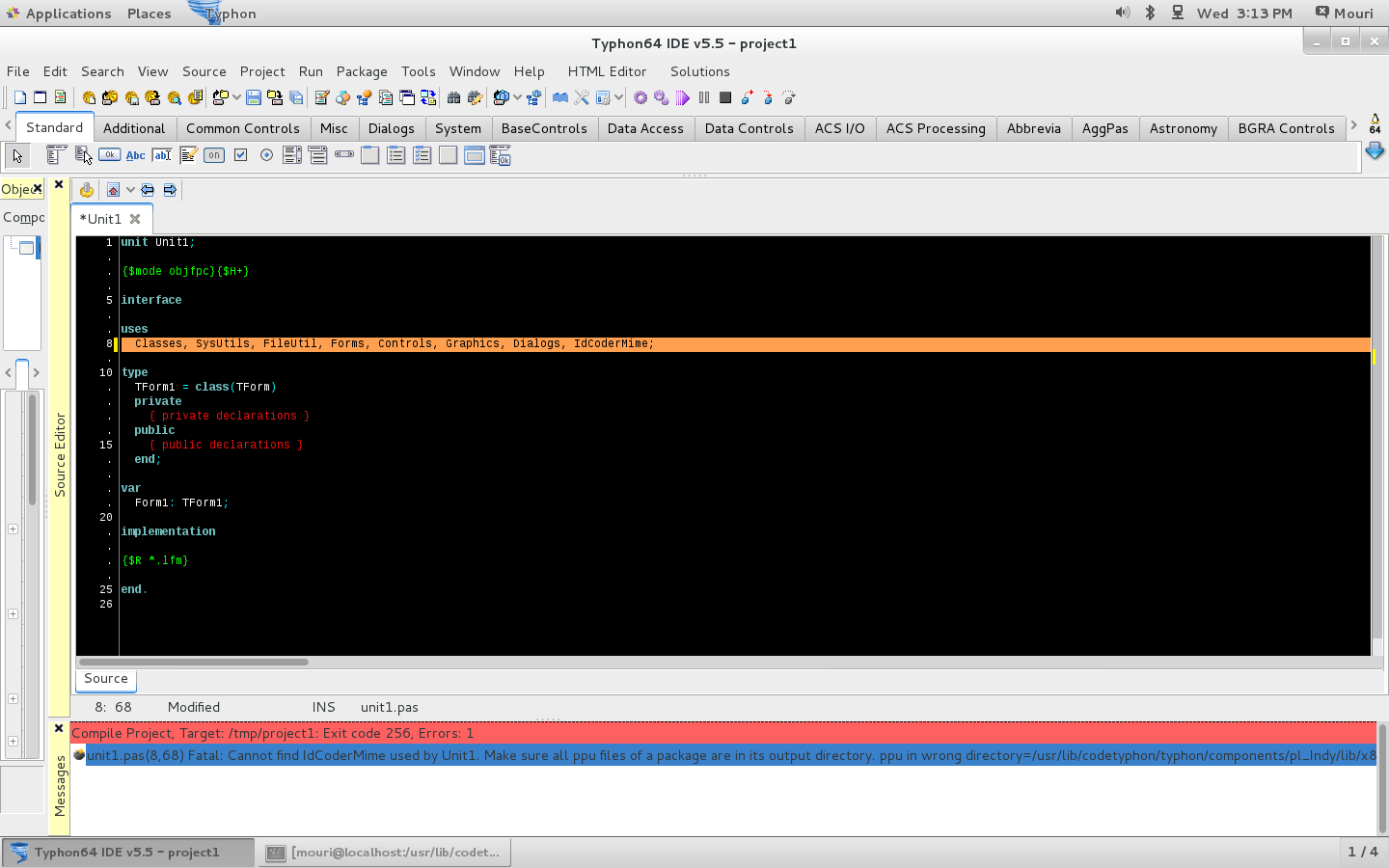The height and width of the screenshot is (868, 1389).
Task: Show more component tabs via the right arrow
Action: click(x=1353, y=124)
